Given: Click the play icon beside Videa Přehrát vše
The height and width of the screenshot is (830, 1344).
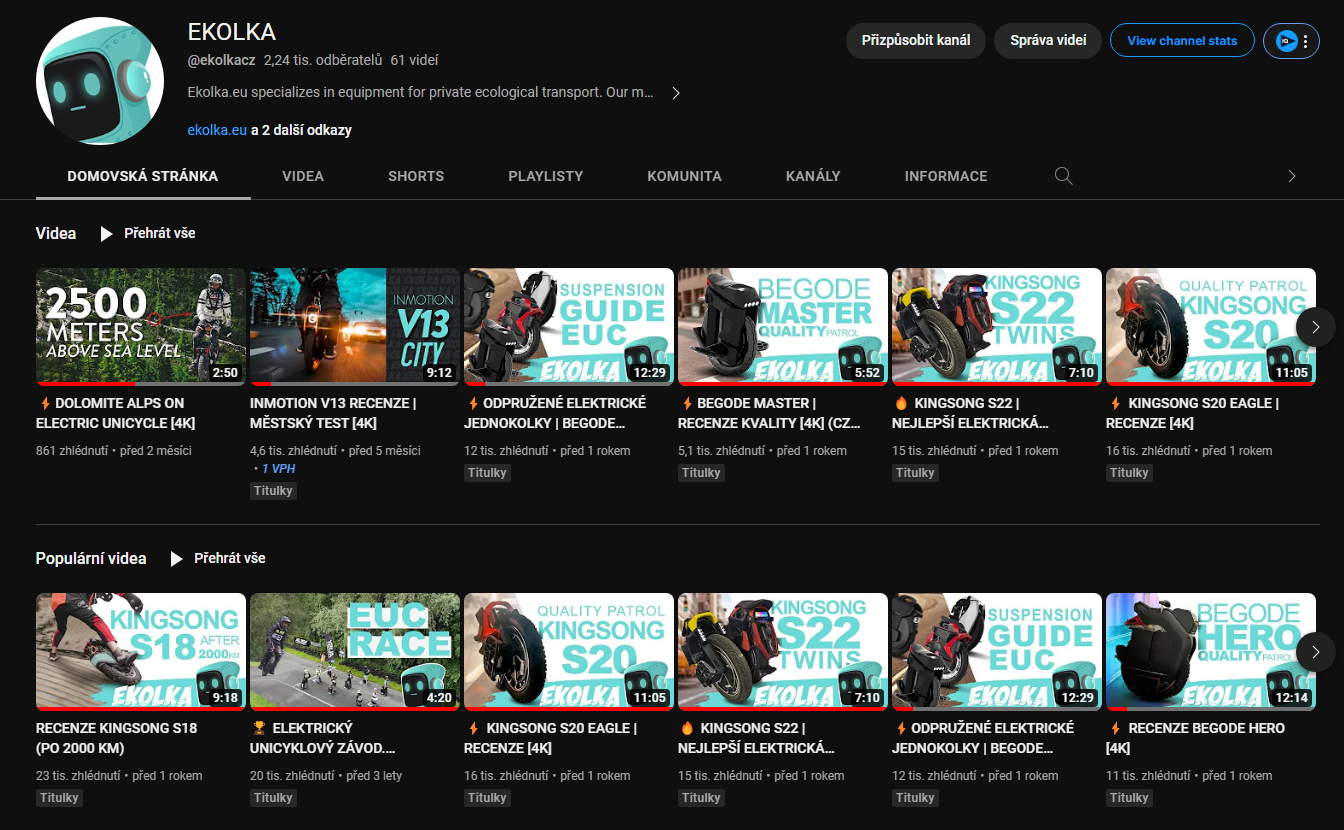Looking at the screenshot, I should 106,233.
